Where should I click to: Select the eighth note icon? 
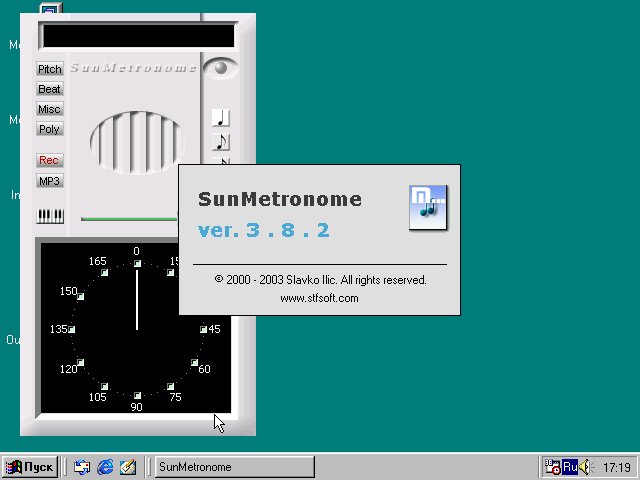pos(222,142)
